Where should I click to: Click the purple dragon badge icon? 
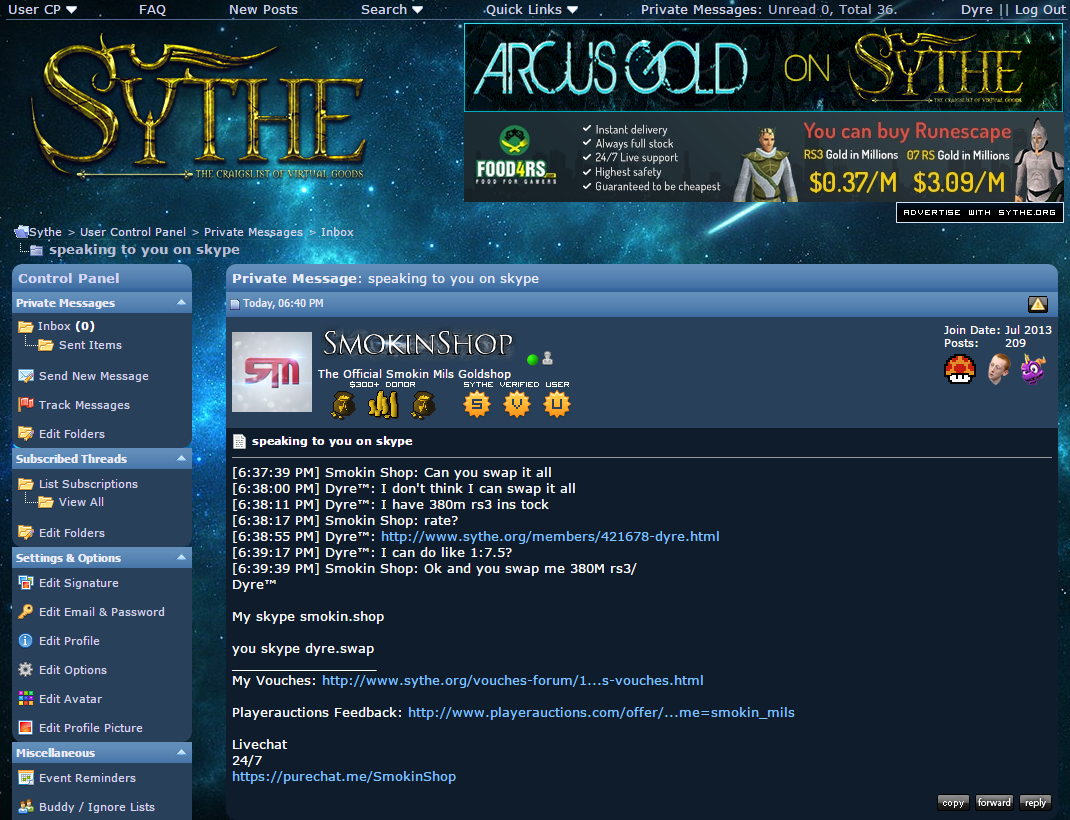[x=1032, y=369]
